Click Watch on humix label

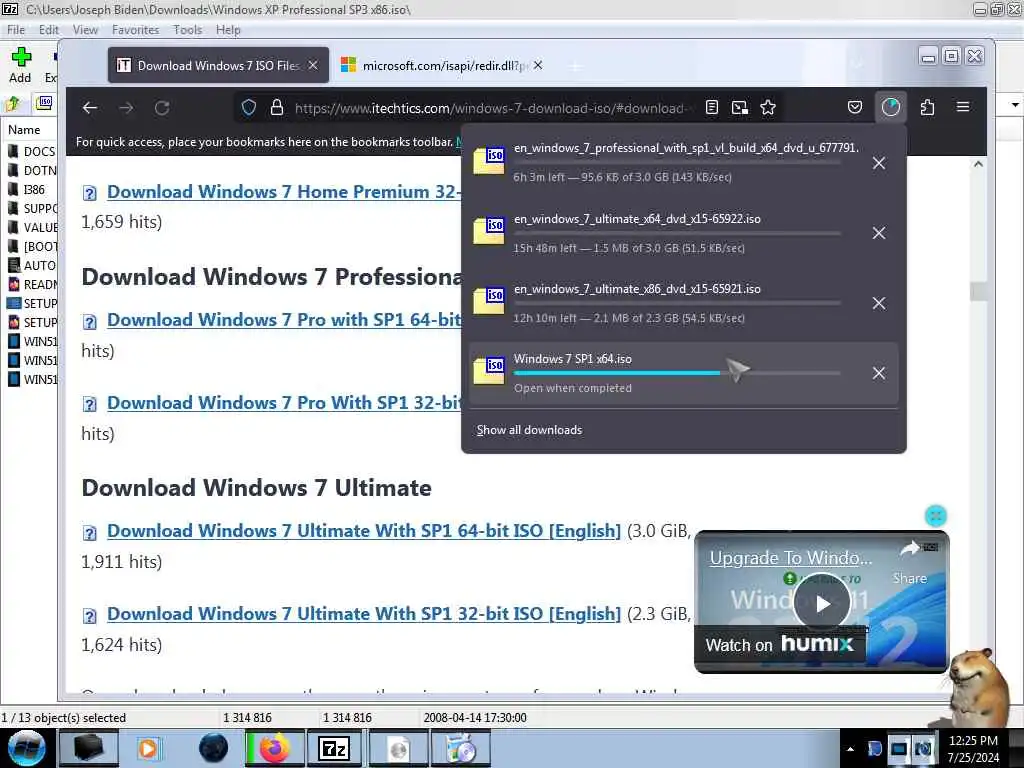[x=779, y=645]
